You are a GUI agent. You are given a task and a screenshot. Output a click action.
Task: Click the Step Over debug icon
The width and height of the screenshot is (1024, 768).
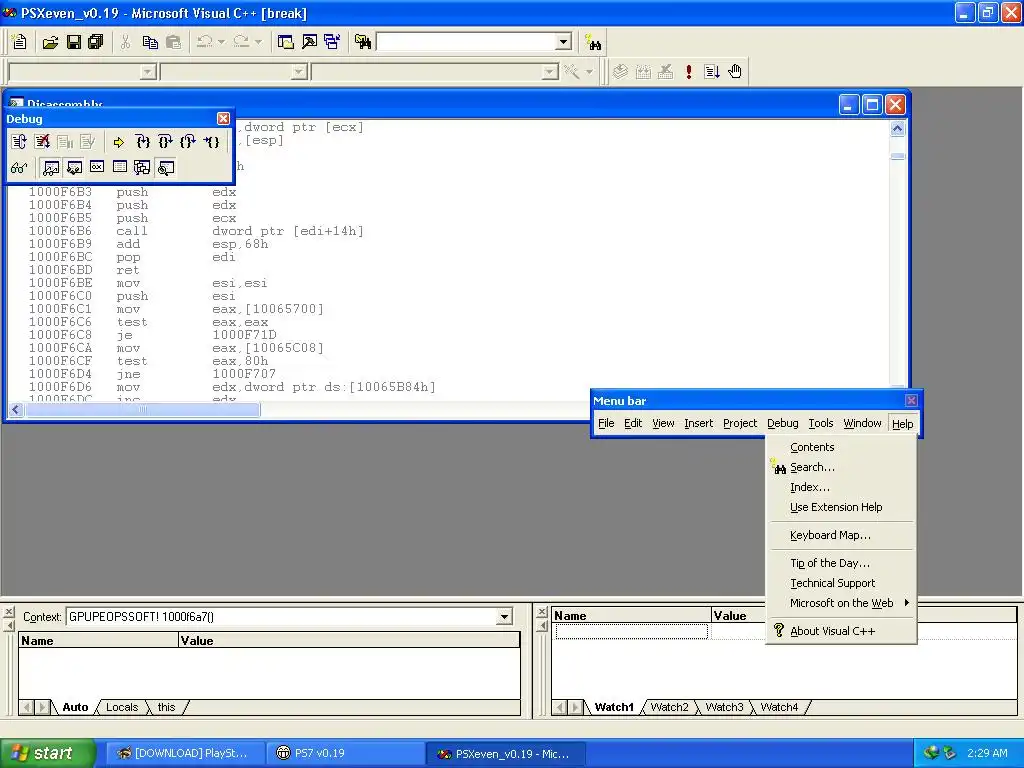(x=165, y=142)
